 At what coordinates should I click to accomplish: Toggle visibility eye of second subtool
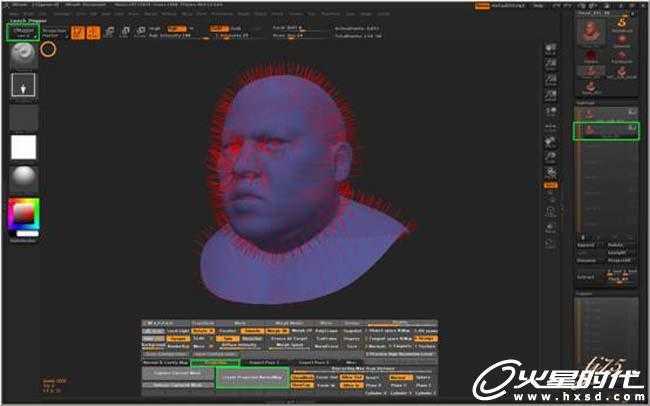(632, 128)
